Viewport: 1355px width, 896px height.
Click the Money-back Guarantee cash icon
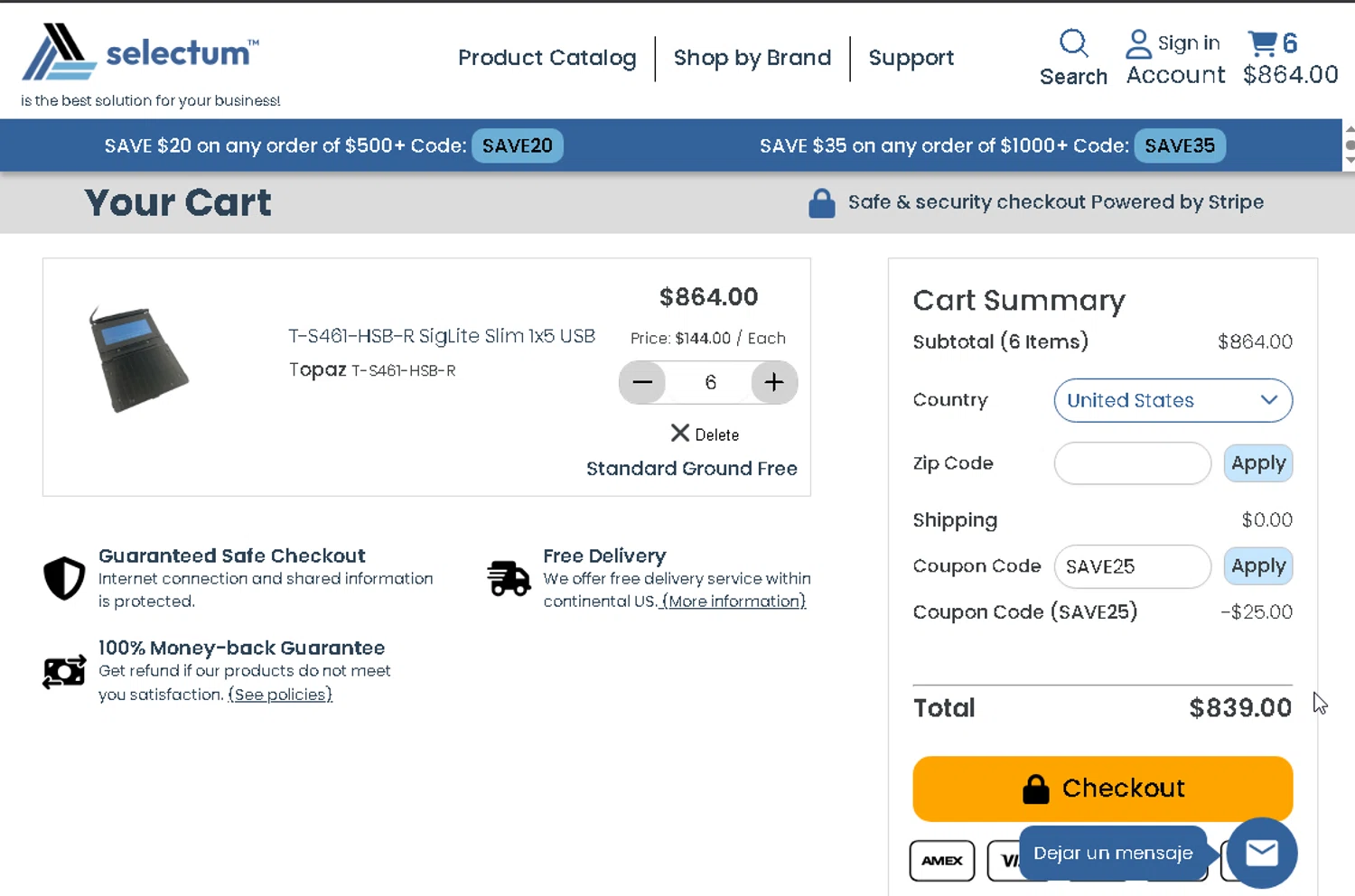coord(64,671)
